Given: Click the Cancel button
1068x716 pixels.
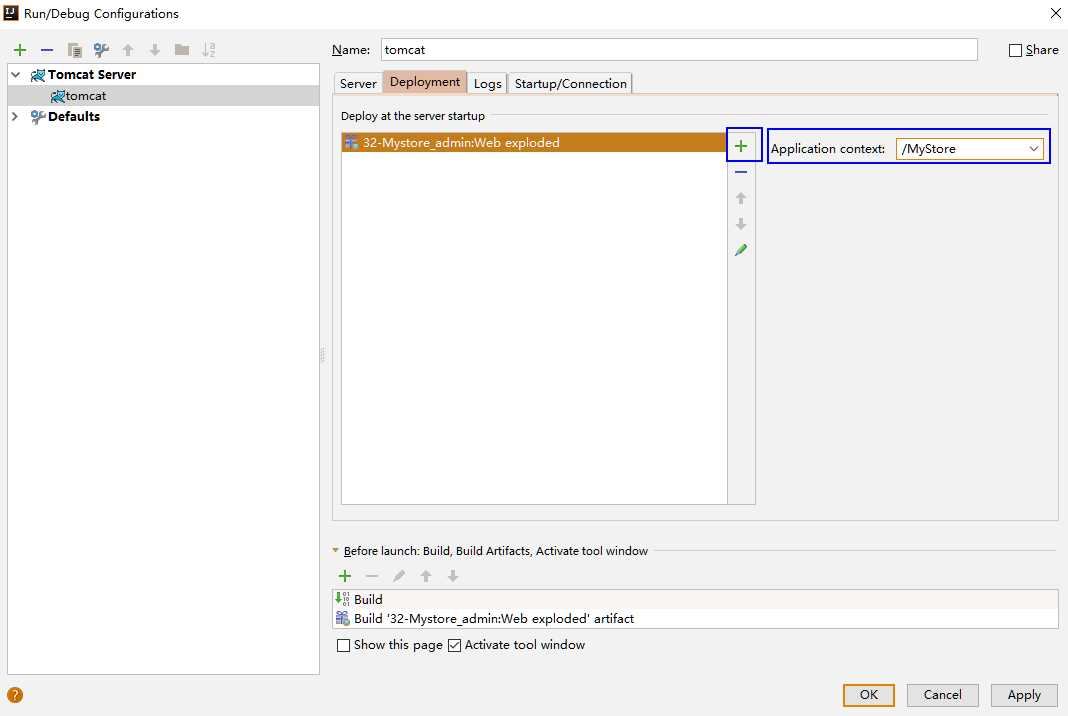Looking at the screenshot, I should (943, 695).
